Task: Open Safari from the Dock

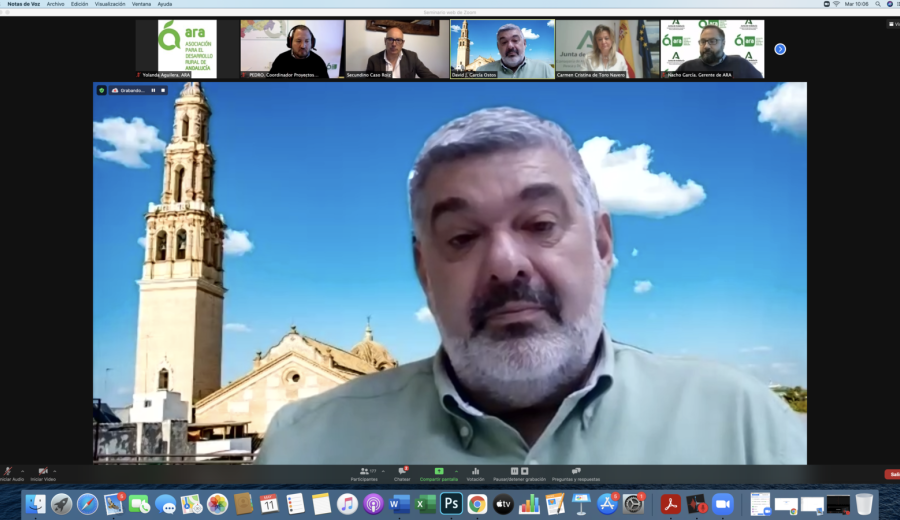Action: [87, 505]
